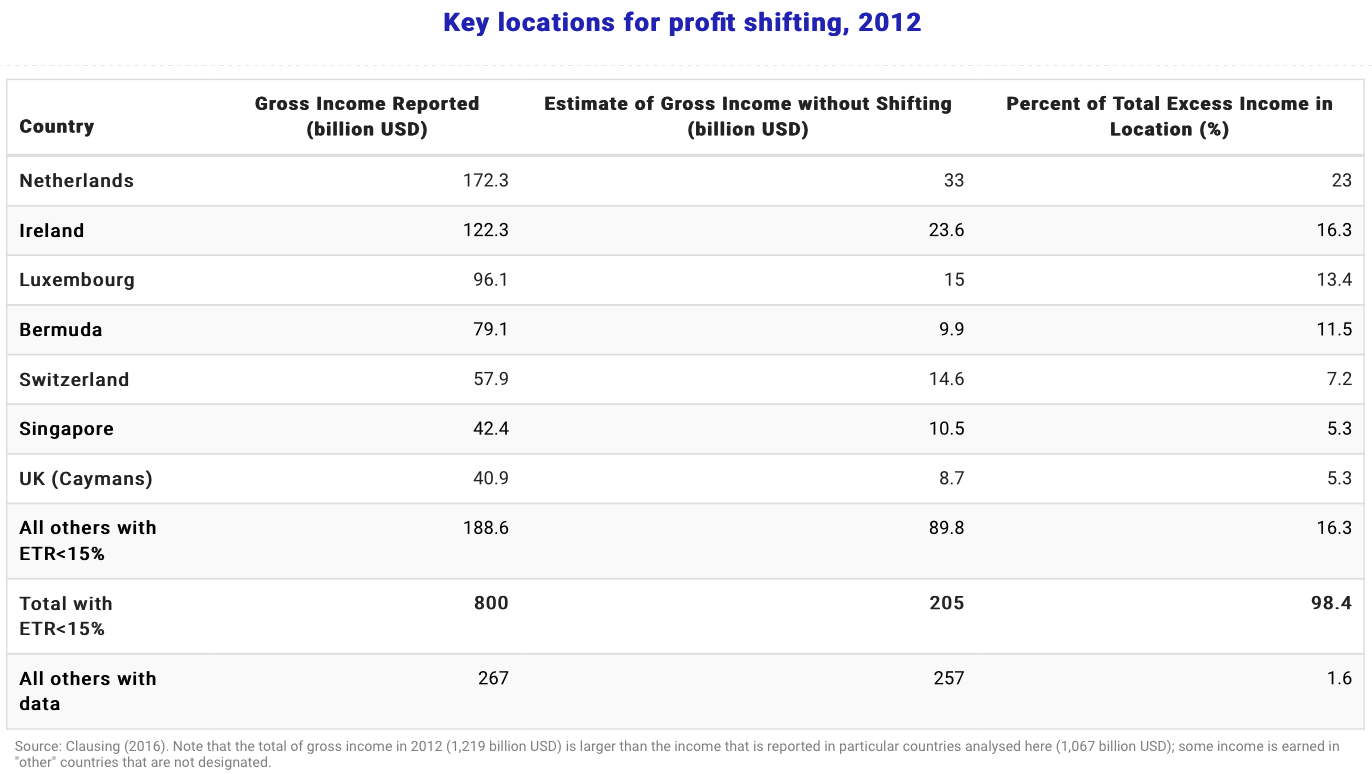1372x774 pixels.
Task: Click the chart title 'Key locations for profit shifting, 2012'
Action: (683, 22)
